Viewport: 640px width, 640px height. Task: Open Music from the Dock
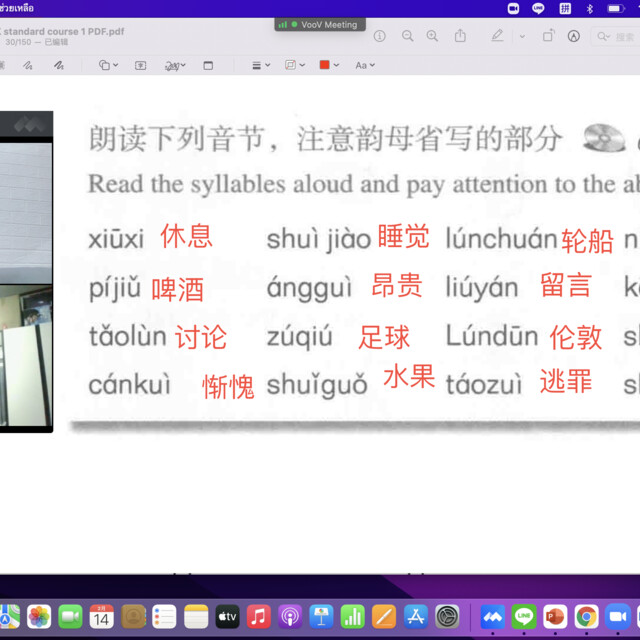point(259,616)
